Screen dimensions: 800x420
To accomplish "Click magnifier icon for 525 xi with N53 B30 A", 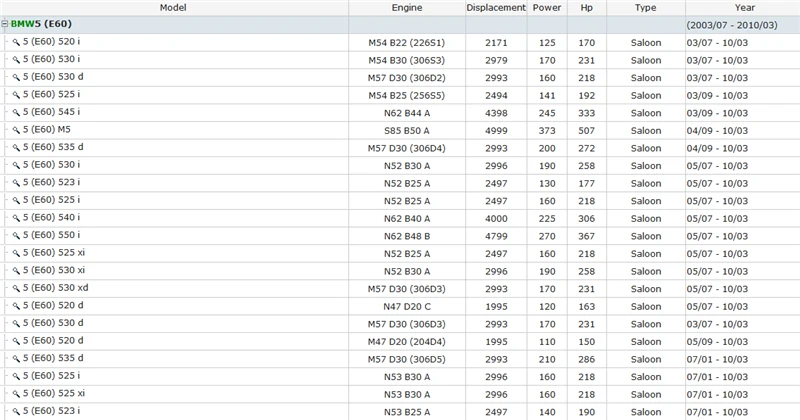I will (x=16, y=394).
